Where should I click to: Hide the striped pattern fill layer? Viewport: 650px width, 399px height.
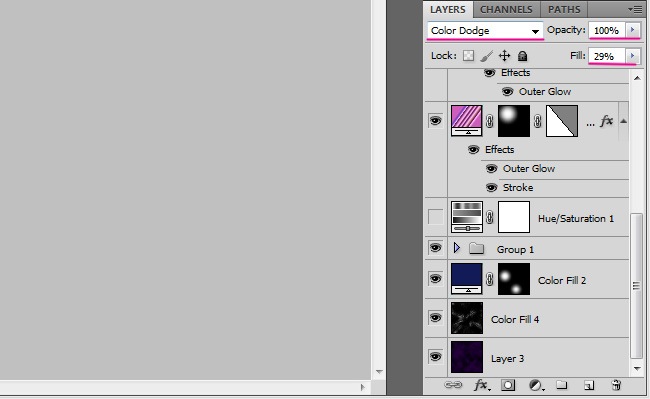(x=435, y=121)
